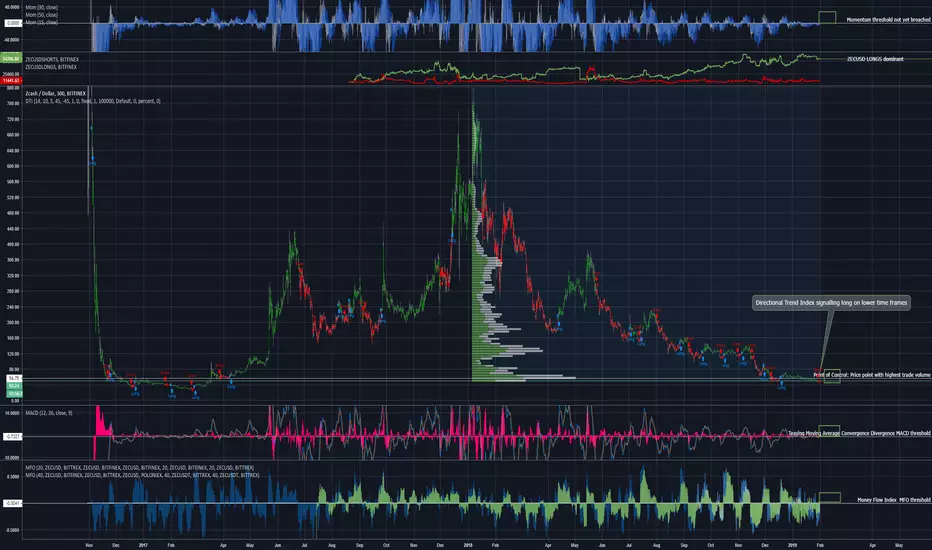
Task: Select the 'Mom (30, close)' indicator label
Action: point(42,8)
